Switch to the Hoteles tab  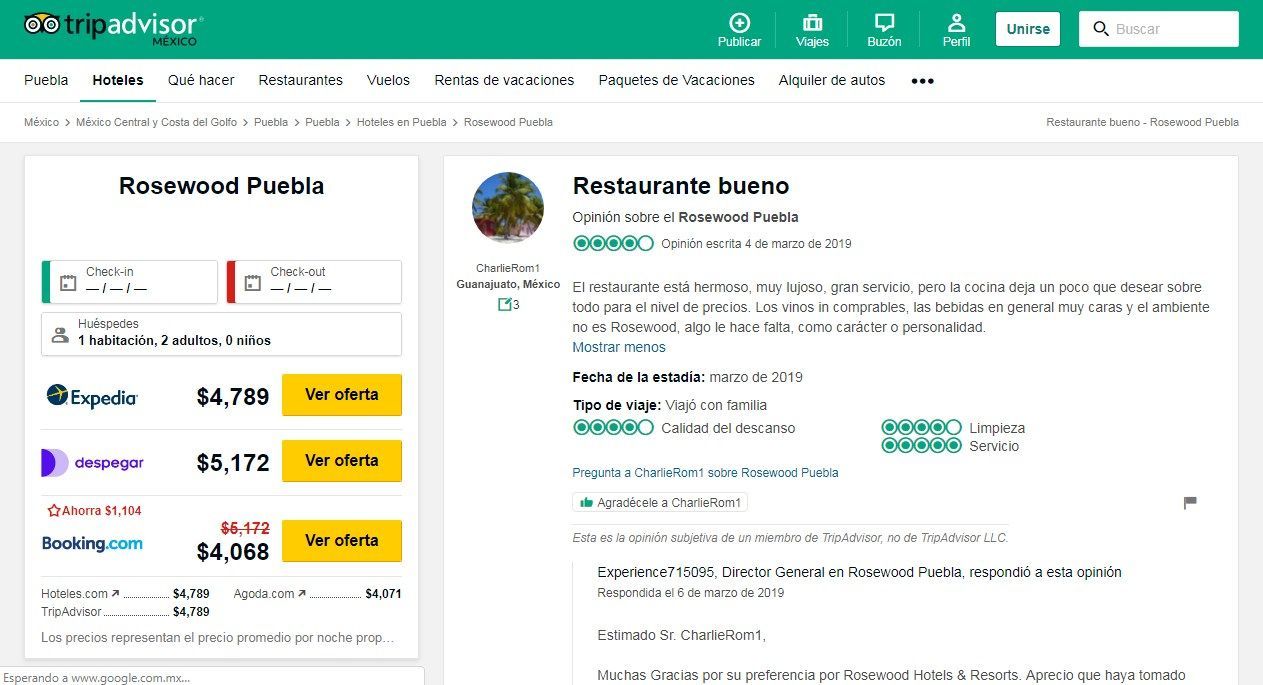tap(118, 80)
